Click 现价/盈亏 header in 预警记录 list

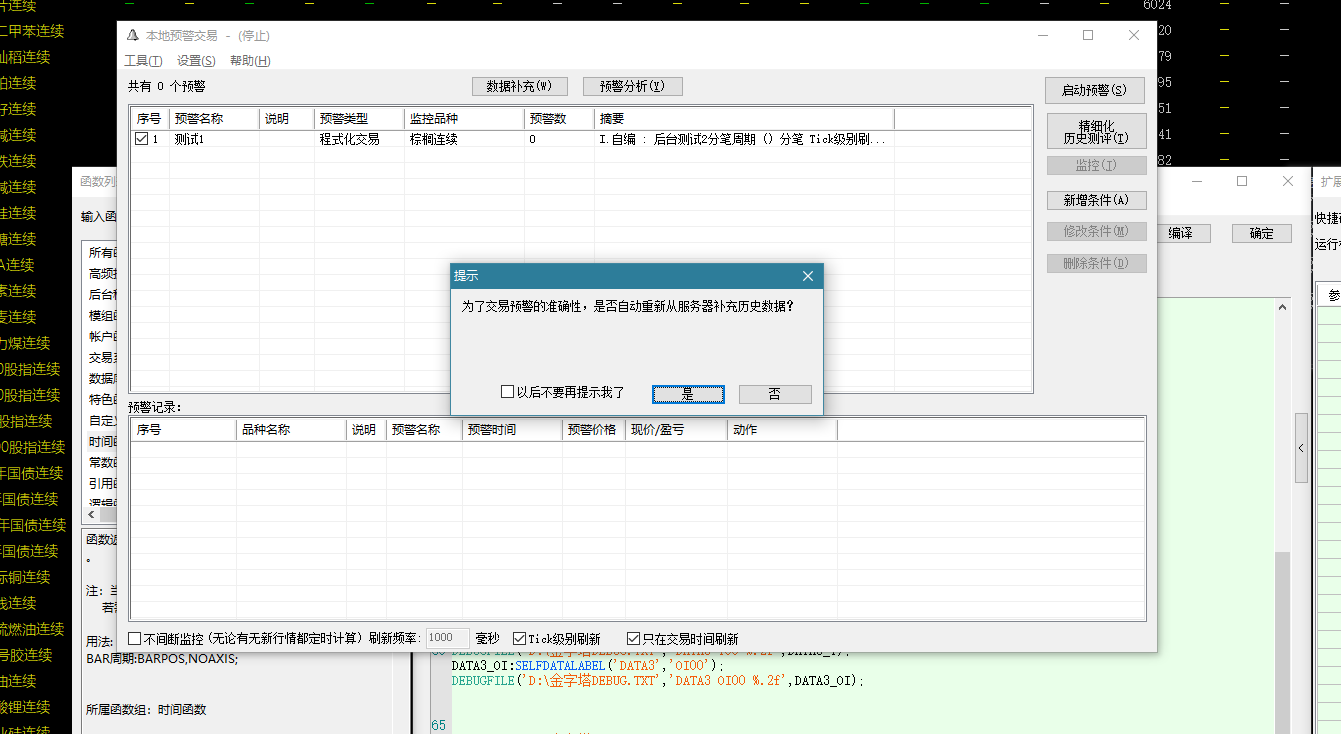(677, 430)
